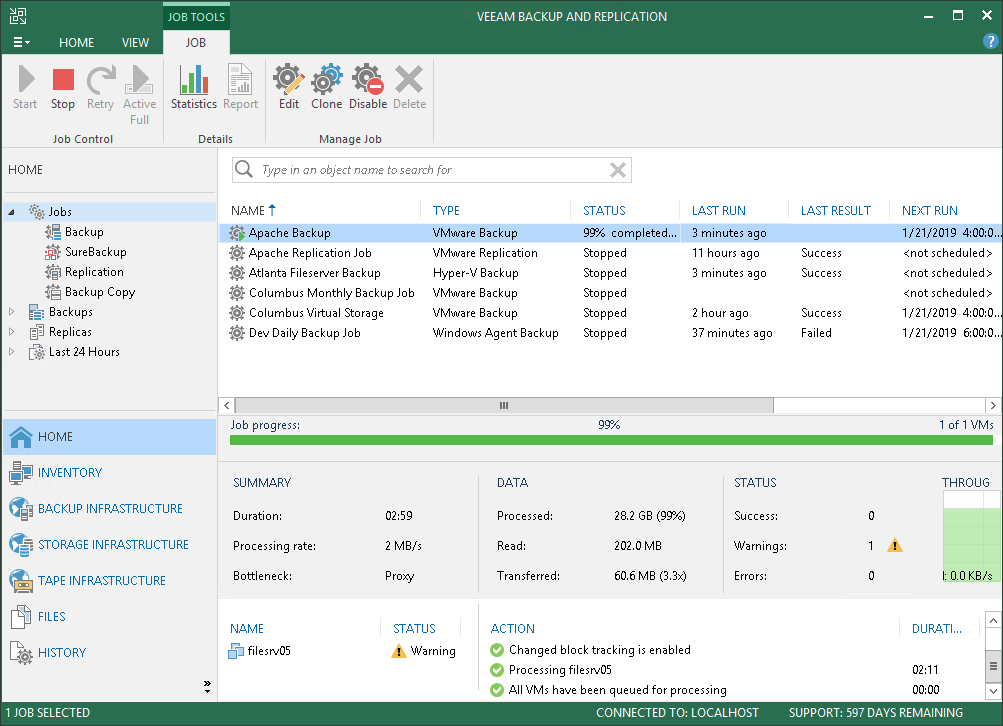Image resolution: width=1003 pixels, height=726 pixels.
Task: Go to Tape Infrastructure view
Action: (101, 581)
